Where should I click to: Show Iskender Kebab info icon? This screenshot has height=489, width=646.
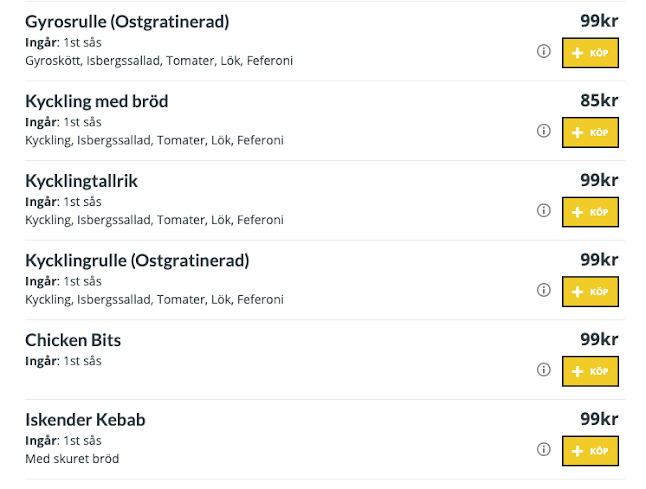pos(544,450)
